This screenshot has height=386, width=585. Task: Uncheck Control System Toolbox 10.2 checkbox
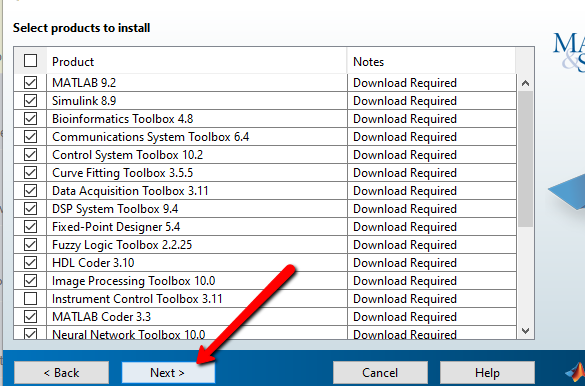pos(30,154)
